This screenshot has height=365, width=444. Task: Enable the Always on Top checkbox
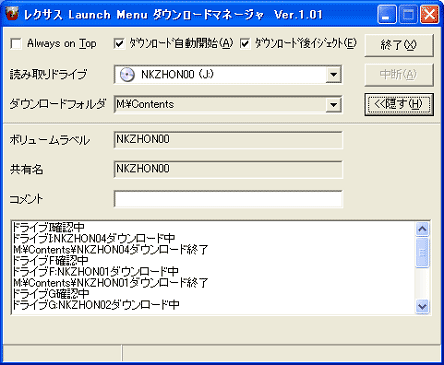click(x=16, y=44)
